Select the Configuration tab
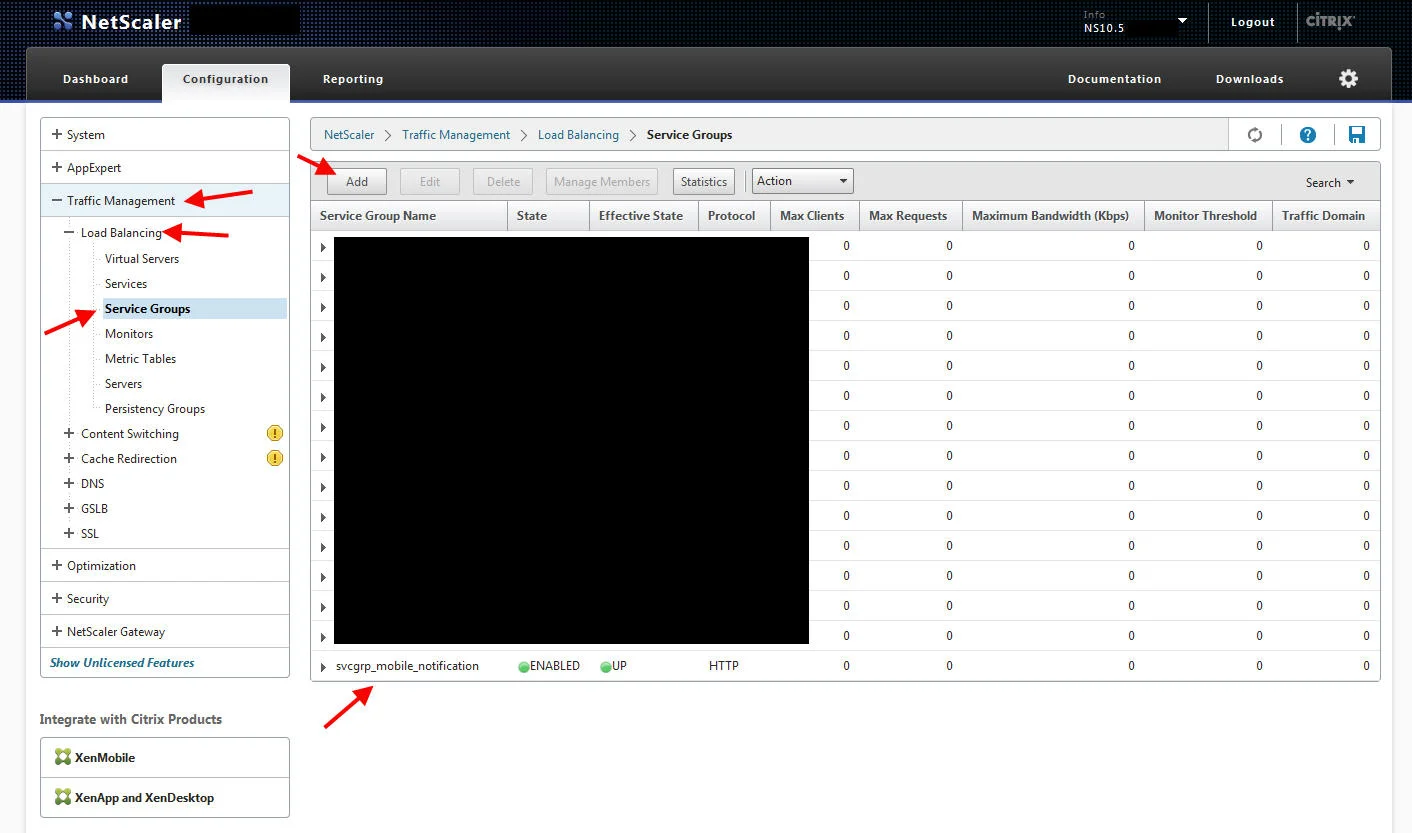The height and width of the screenshot is (833, 1412). pos(225,83)
